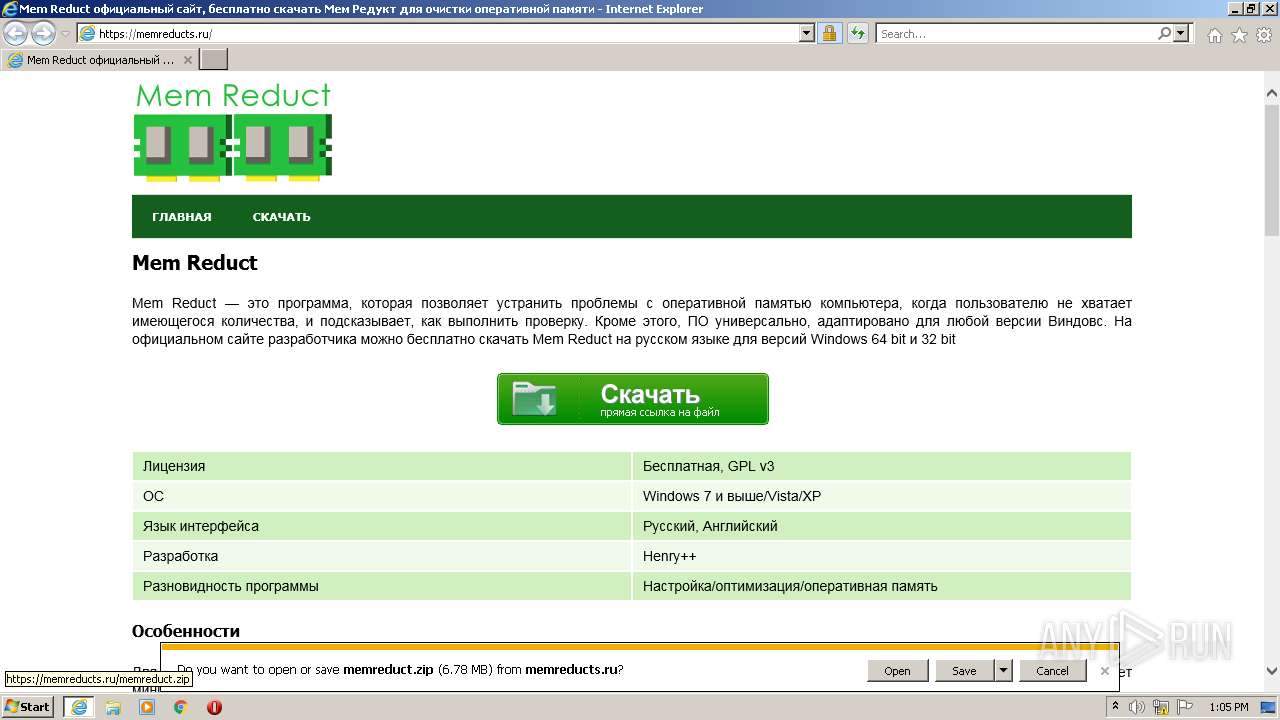The image size is (1280, 720).
Task: Open the recent pages dropdown beside Forward
Action: (x=65, y=34)
